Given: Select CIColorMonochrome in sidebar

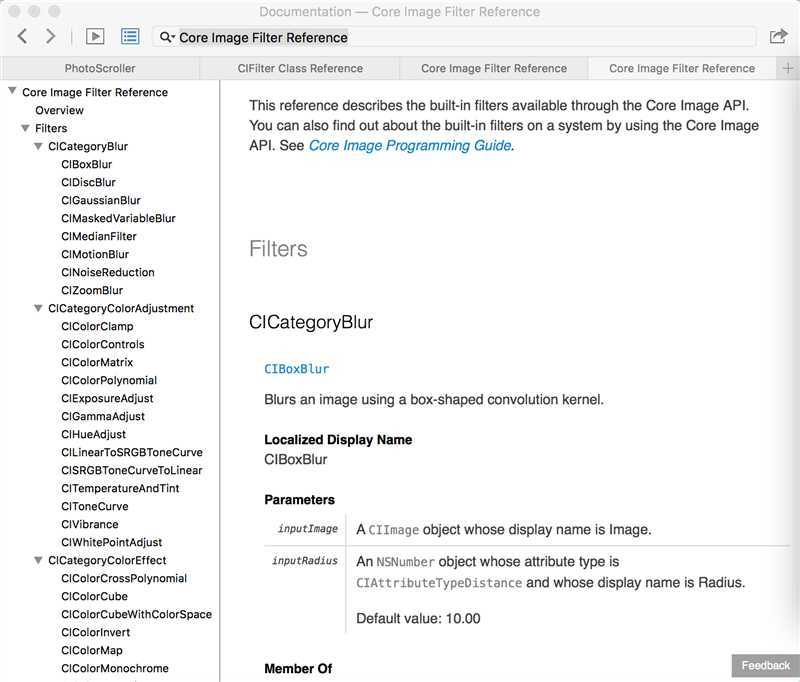Looking at the screenshot, I should pos(115,668).
